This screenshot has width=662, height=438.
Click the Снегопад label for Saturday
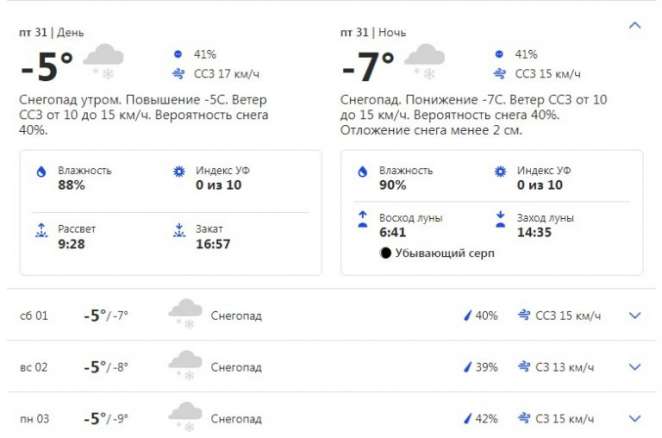[x=236, y=316]
